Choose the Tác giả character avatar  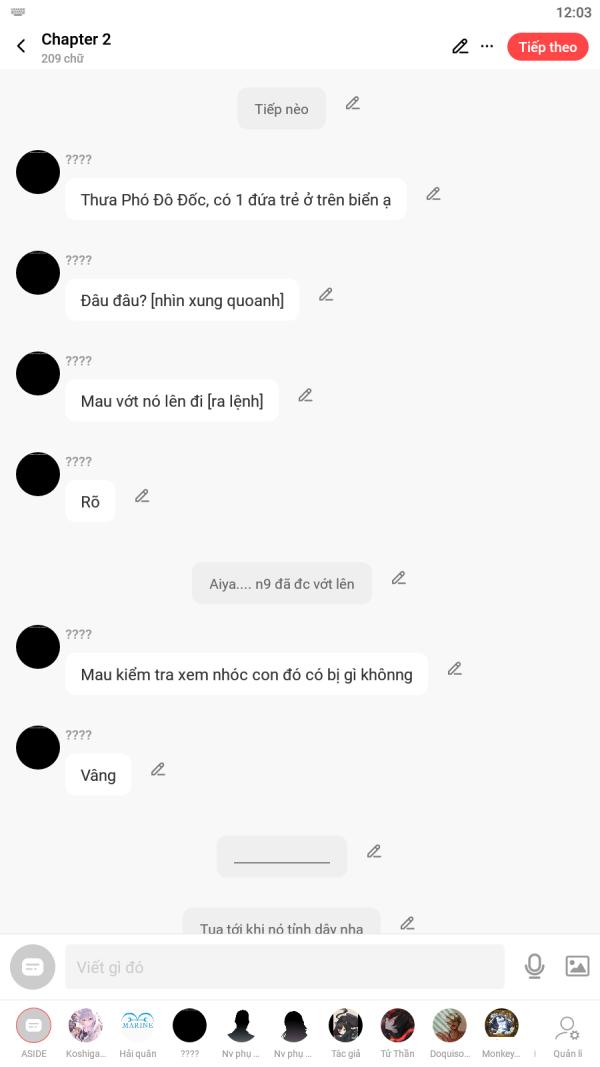[x=346, y=1034]
